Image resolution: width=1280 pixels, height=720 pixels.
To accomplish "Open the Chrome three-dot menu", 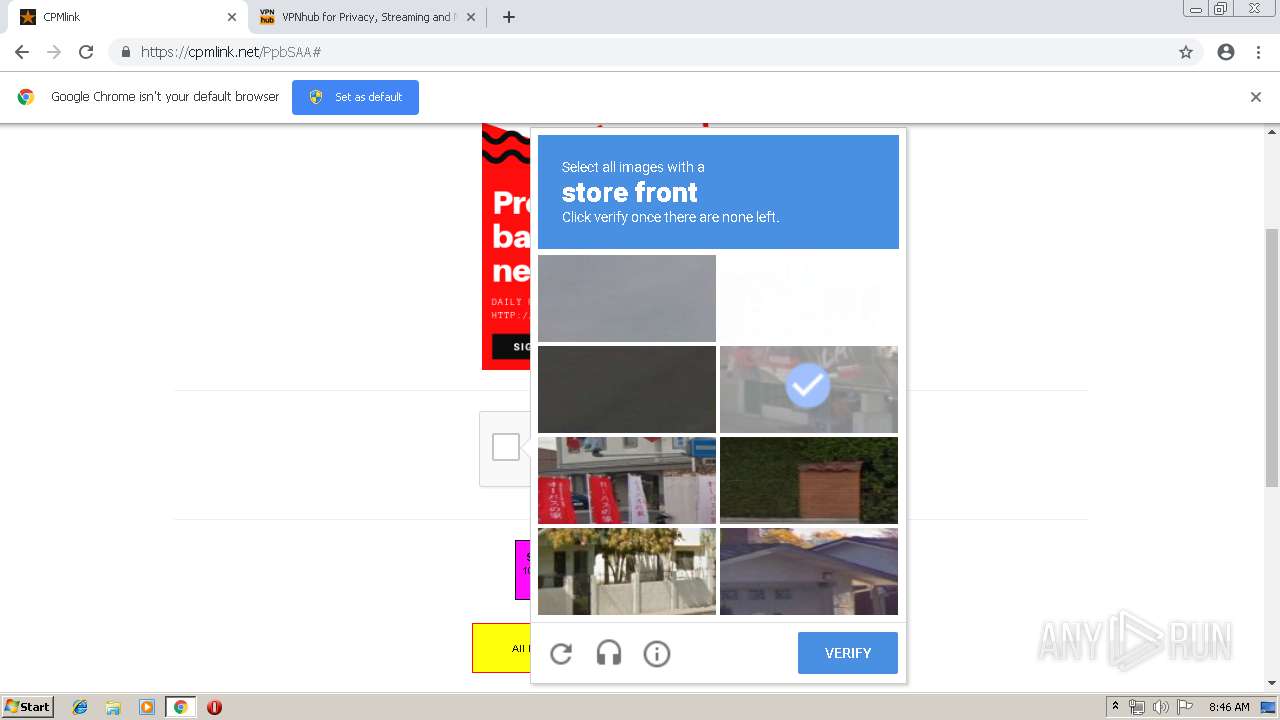I will [x=1258, y=52].
